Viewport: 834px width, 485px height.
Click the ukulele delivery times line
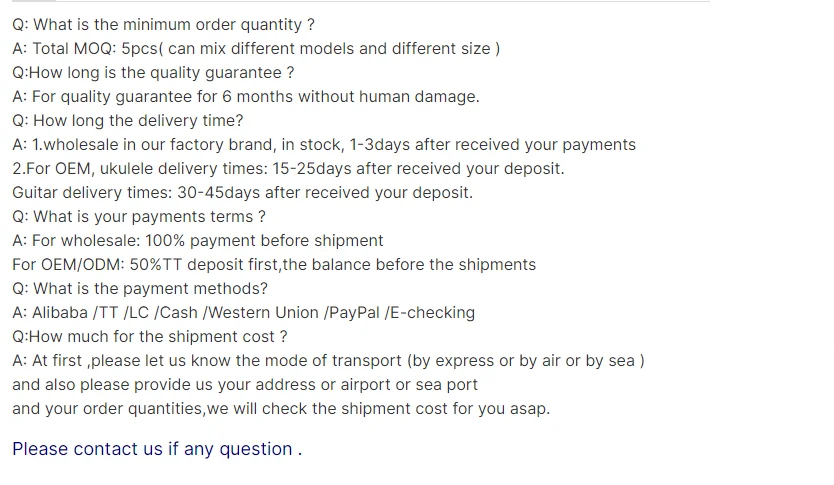[288, 169]
